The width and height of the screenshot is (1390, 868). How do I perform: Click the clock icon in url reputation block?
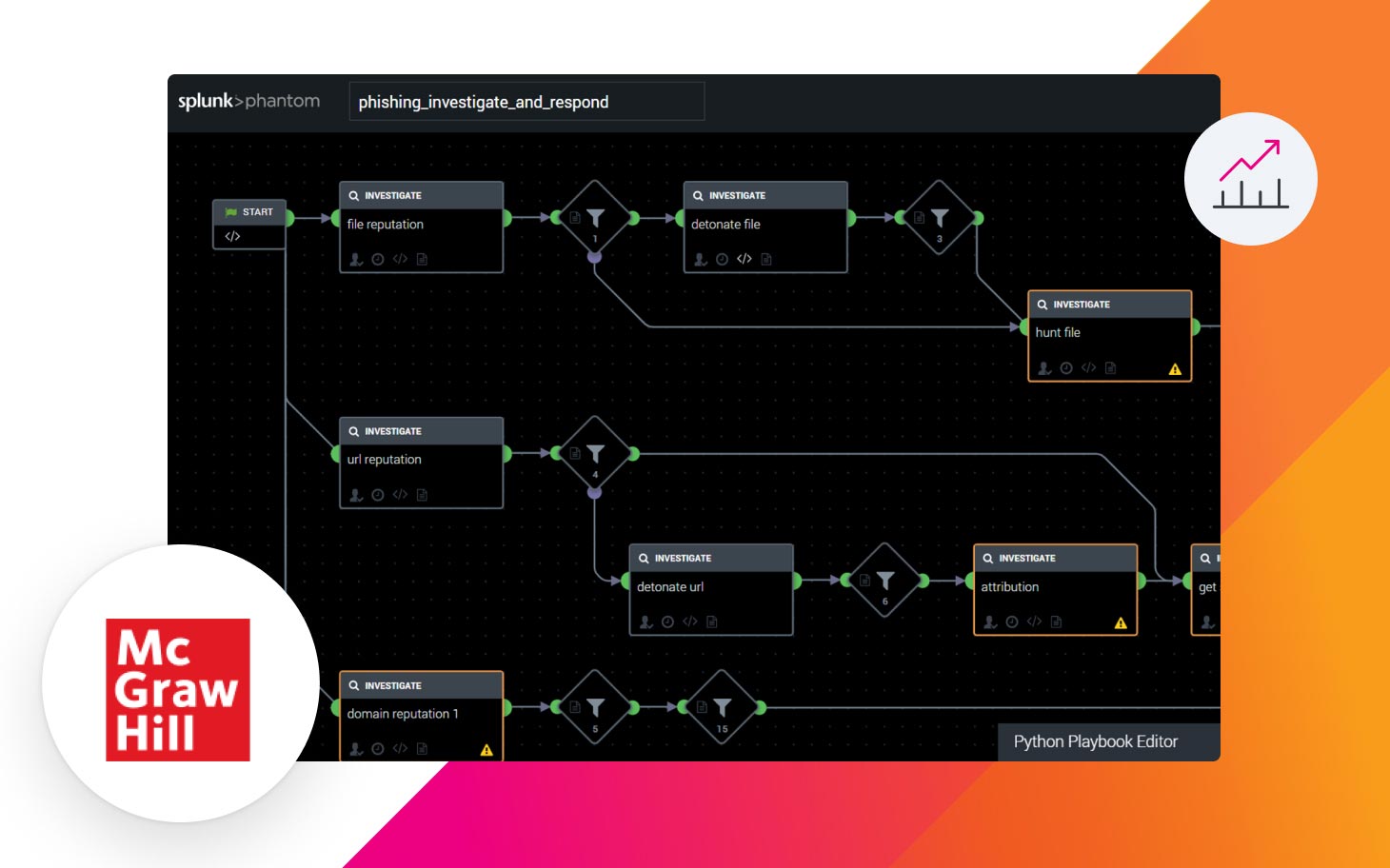point(378,495)
